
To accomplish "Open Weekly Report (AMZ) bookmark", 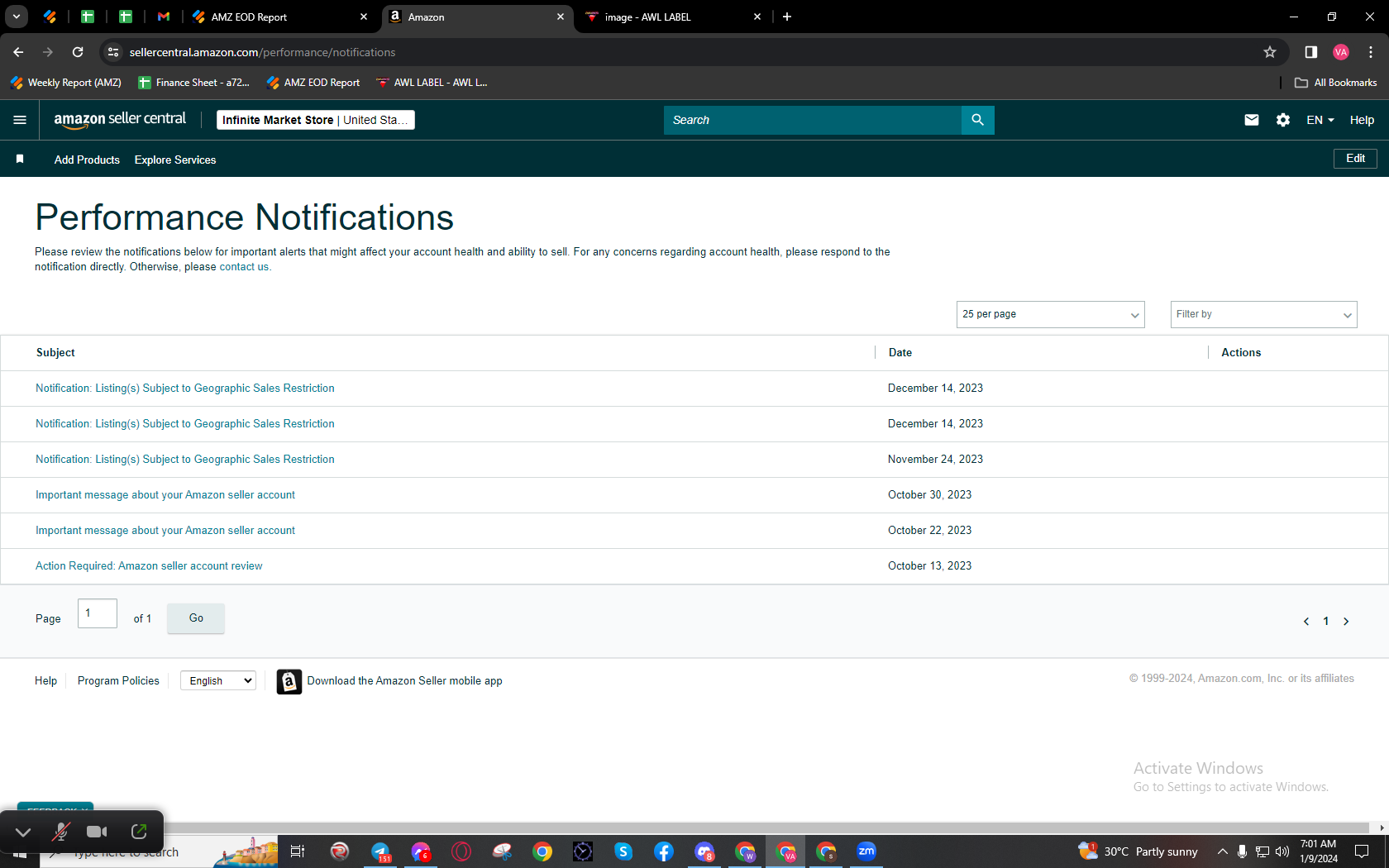I will point(66,83).
